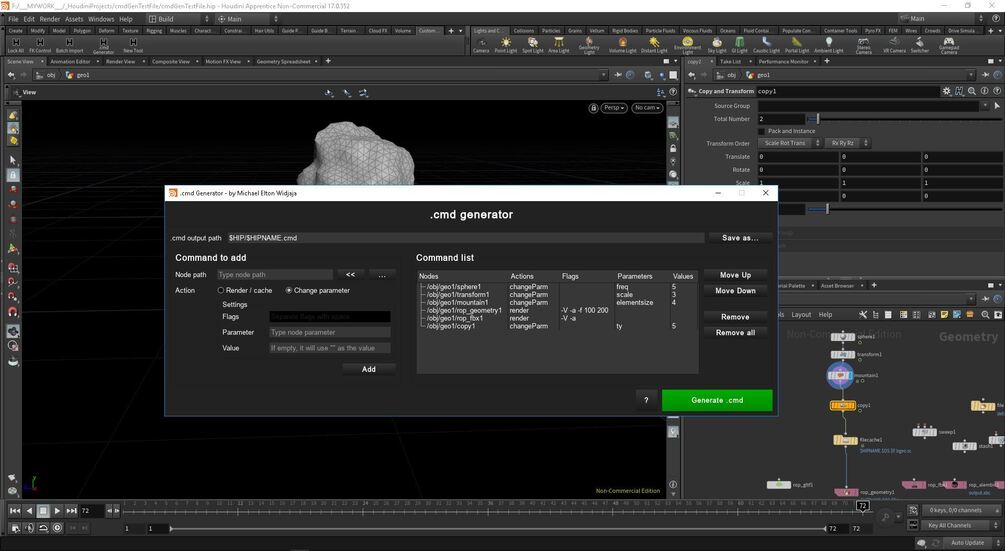Click the FK Control shelf tool
This screenshot has height=551, width=1005.
40,45
